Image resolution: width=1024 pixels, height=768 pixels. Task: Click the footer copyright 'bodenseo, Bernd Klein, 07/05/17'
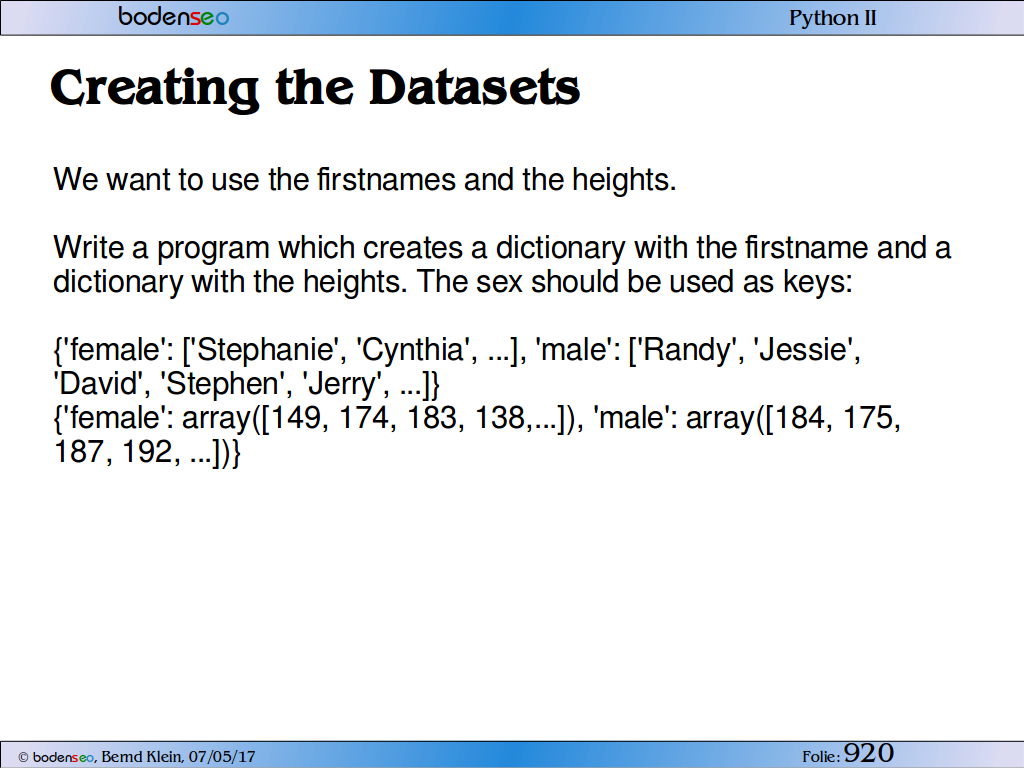pyautogui.click(x=136, y=757)
